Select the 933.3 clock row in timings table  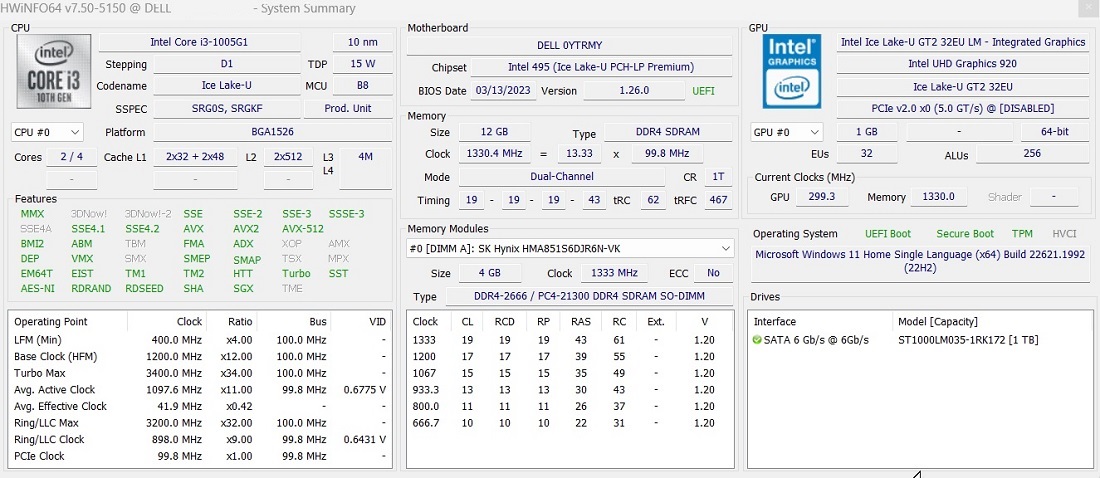pos(570,390)
